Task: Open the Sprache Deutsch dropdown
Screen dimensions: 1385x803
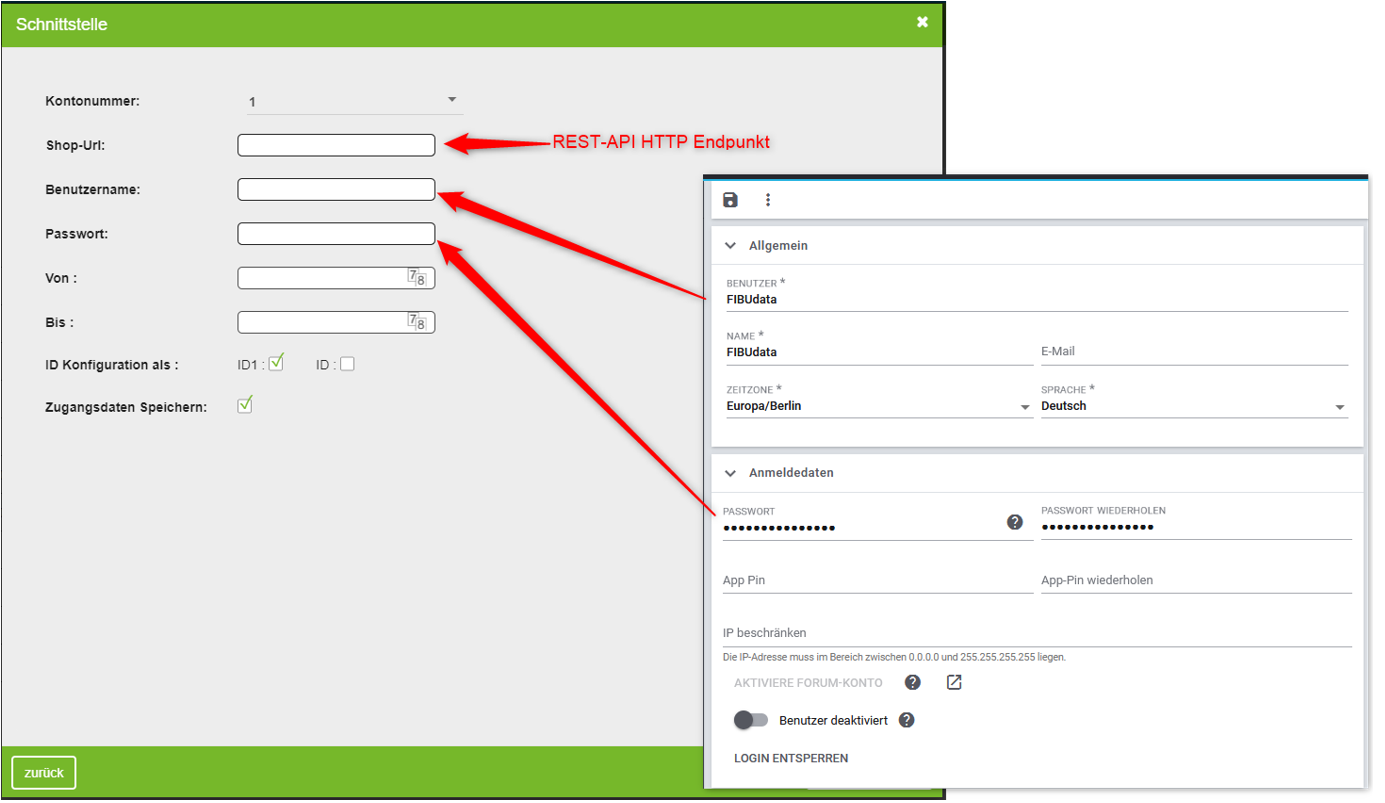Action: (x=1340, y=407)
